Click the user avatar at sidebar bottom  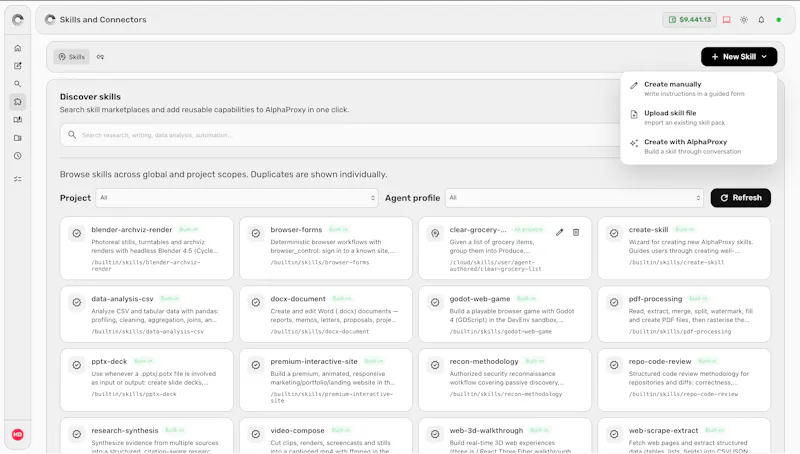18,435
